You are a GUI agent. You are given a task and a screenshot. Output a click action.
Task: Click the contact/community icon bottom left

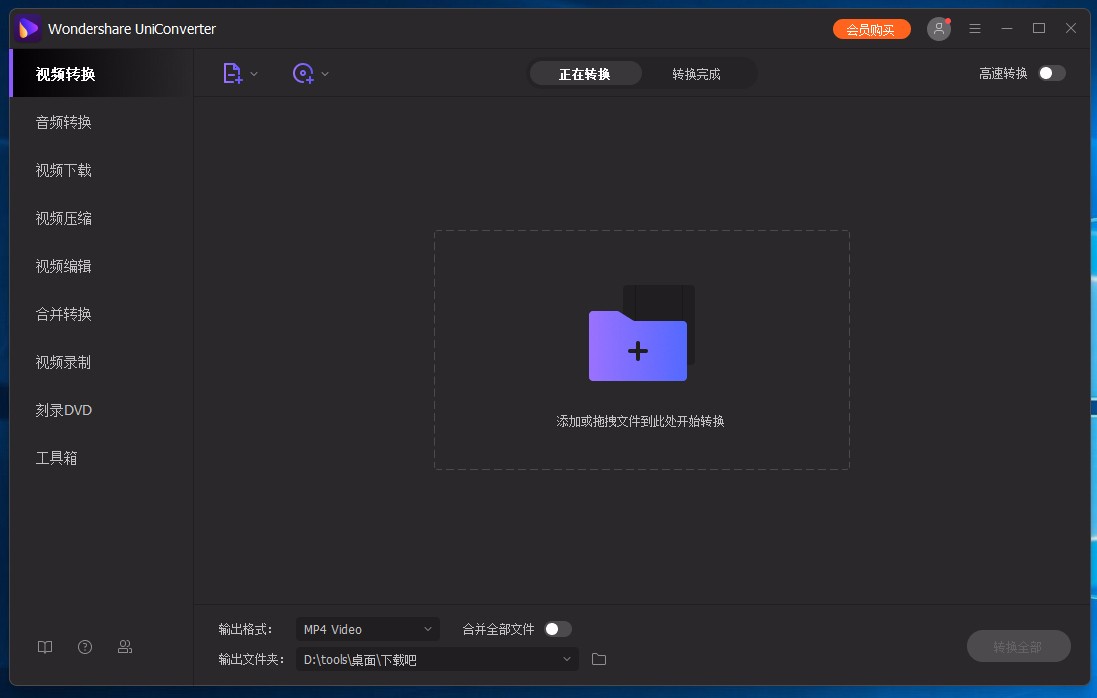[124, 647]
